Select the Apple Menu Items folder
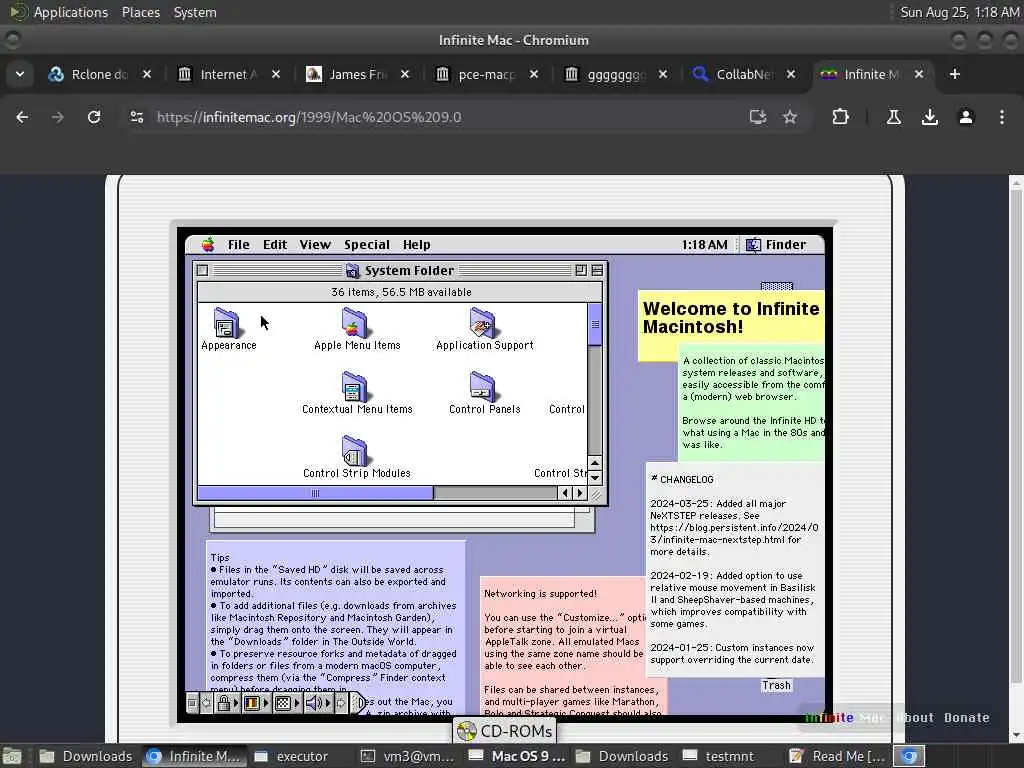1024x768 pixels. pos(355,323)
